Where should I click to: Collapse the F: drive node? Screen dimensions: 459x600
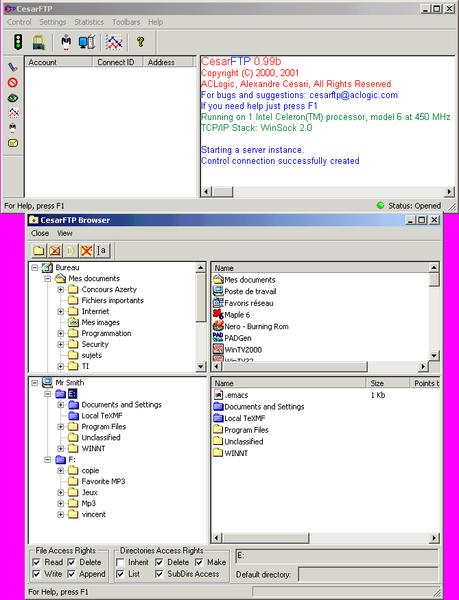[x=47, y=460]
